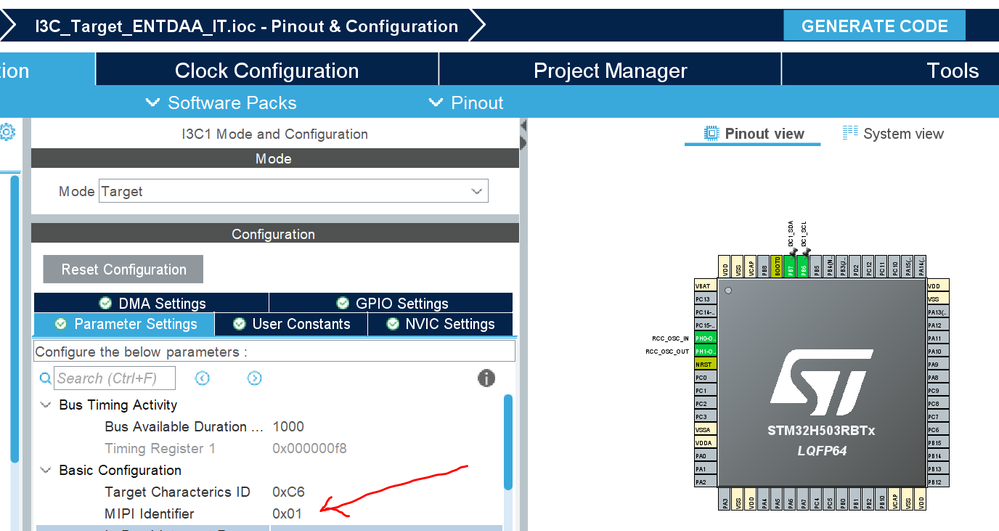The height and width of the screenshot is (531, 999).
Task: Click the left sidebar vertical scrollbar
Action: click(x=15, y=319)
